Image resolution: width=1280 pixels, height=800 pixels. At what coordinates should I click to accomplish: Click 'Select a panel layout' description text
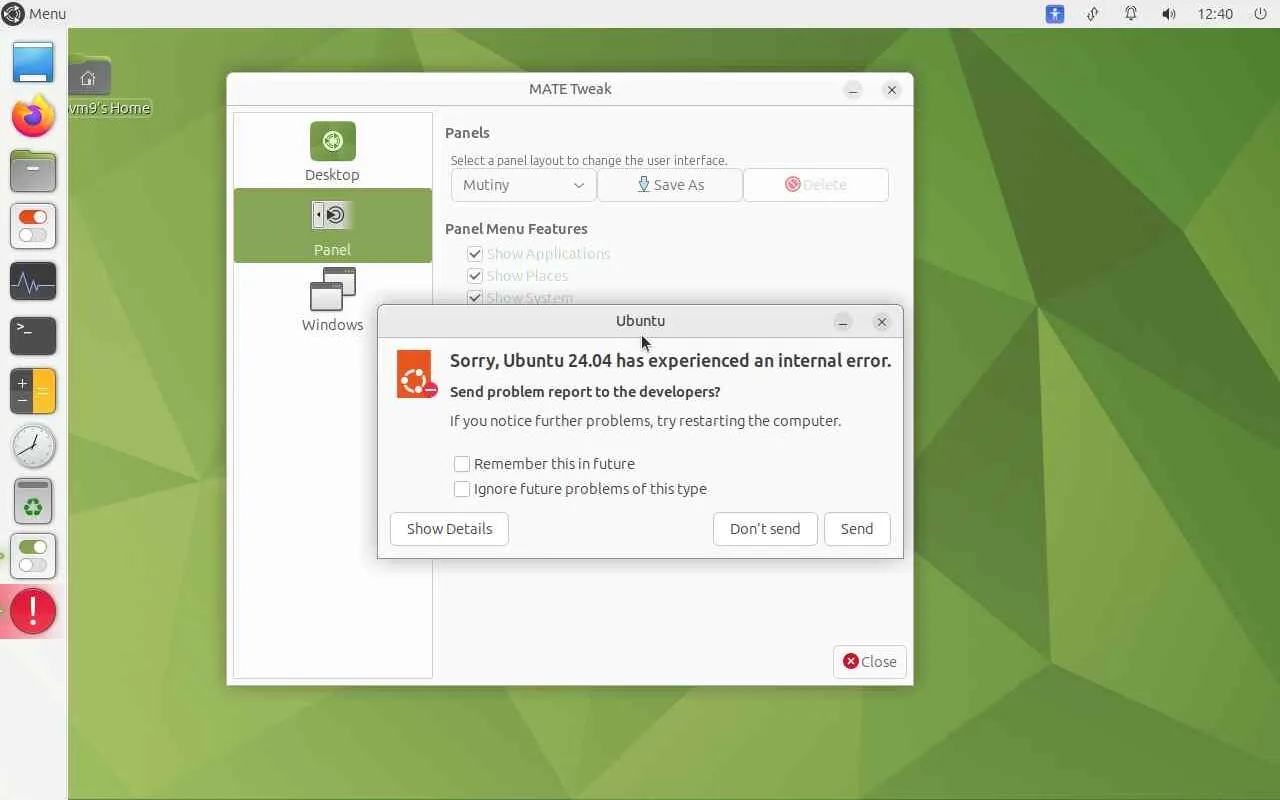tap(589, 160)
